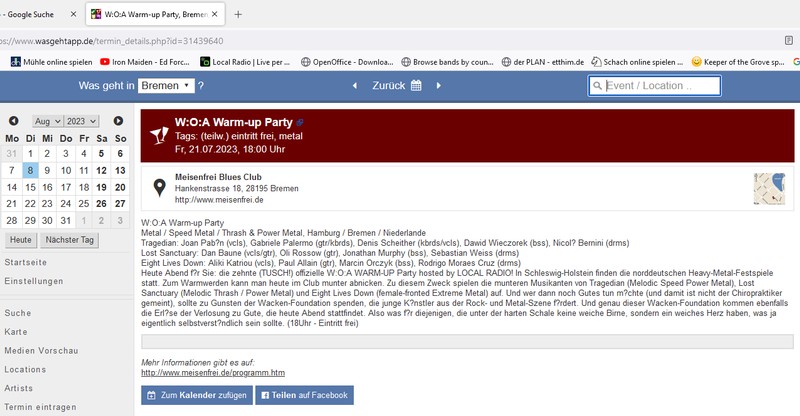Screen dimensions: 800x416
Task: Open Suche in the sidebar
Action: coord(18,313)
